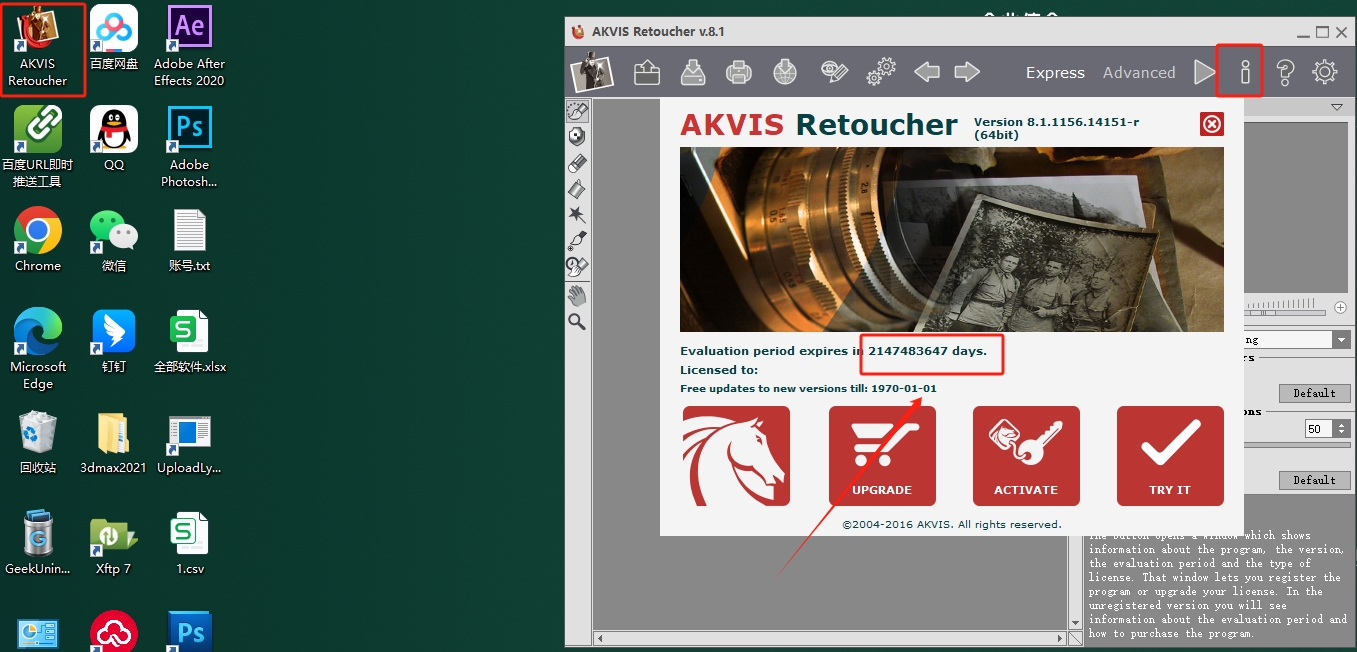This screenshot has width=1357, height=652.
Task: Open the preset dropdown in settings panel
Action: (x=1341, y=340)
